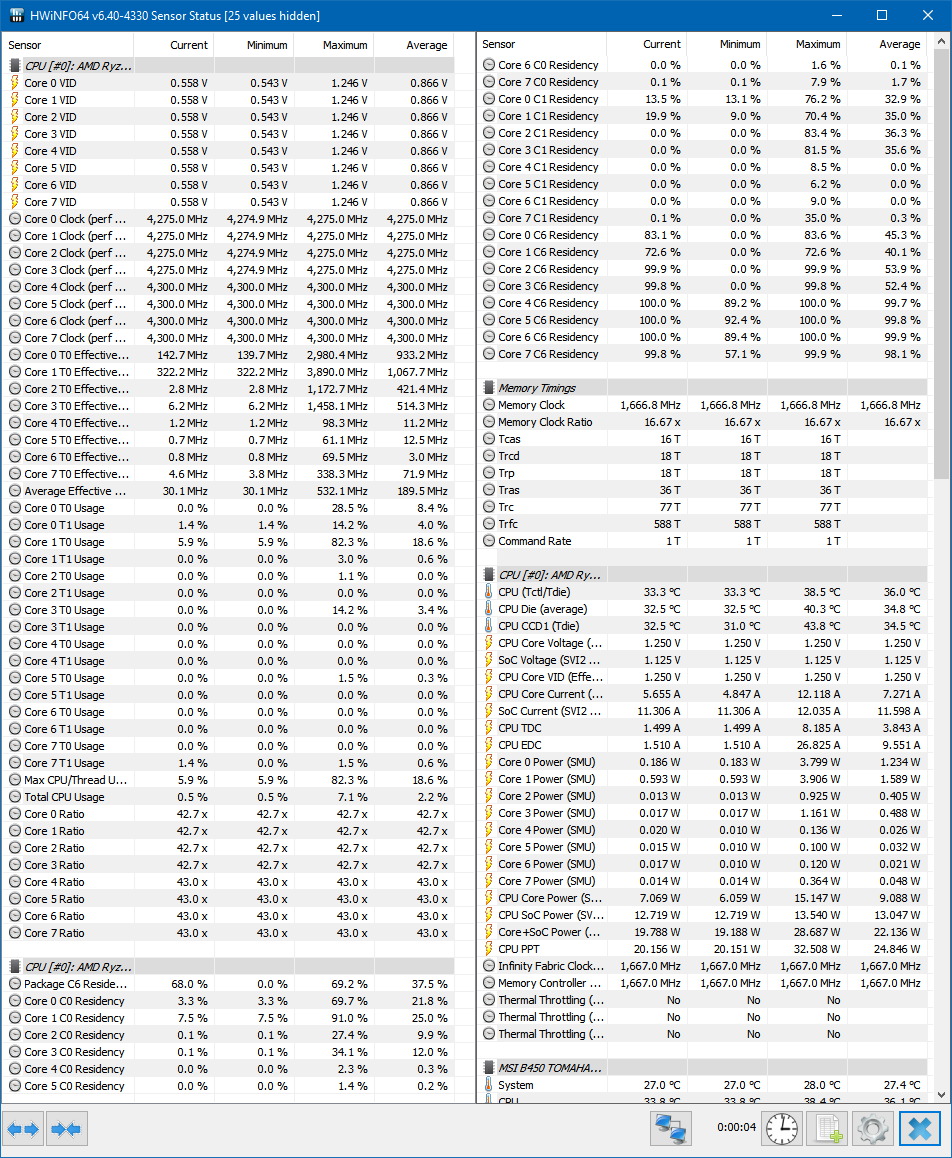Open sensor settings with the gear icon
Screen dimensions: 952x1158
pyautogui.click(x=873, y=1129)
